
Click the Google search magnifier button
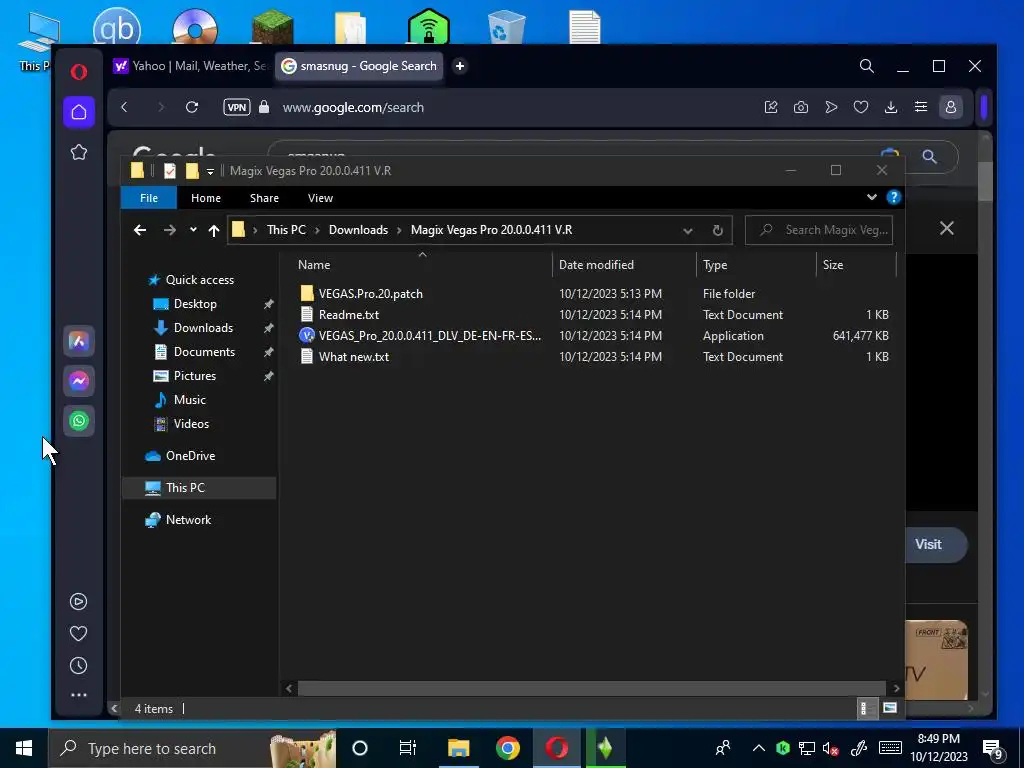(x=929, y=157)
